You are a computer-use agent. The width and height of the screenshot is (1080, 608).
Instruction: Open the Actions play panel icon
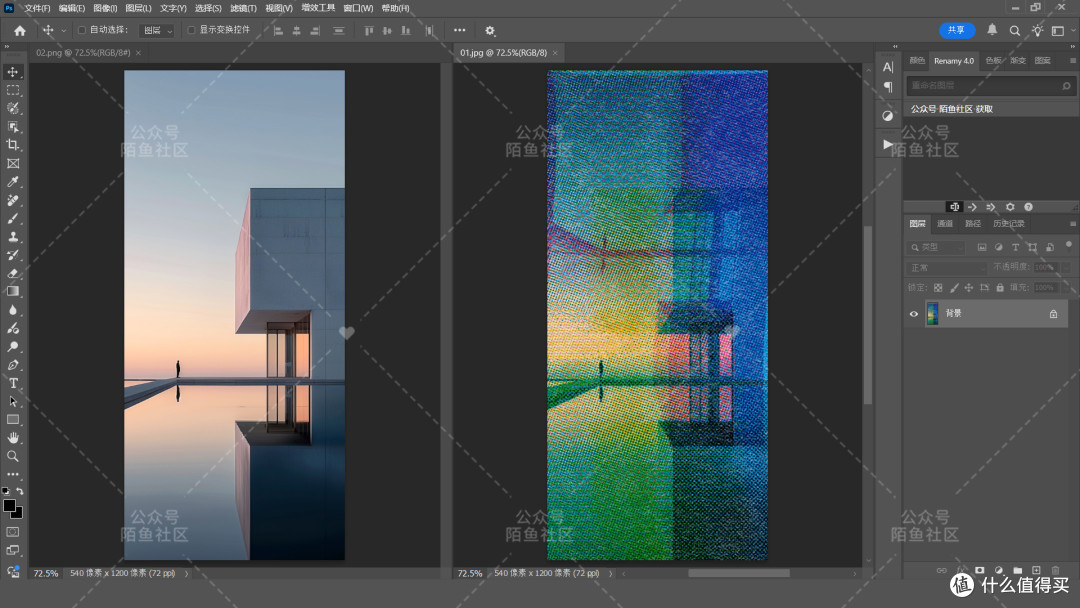click(x=888, y=144)
